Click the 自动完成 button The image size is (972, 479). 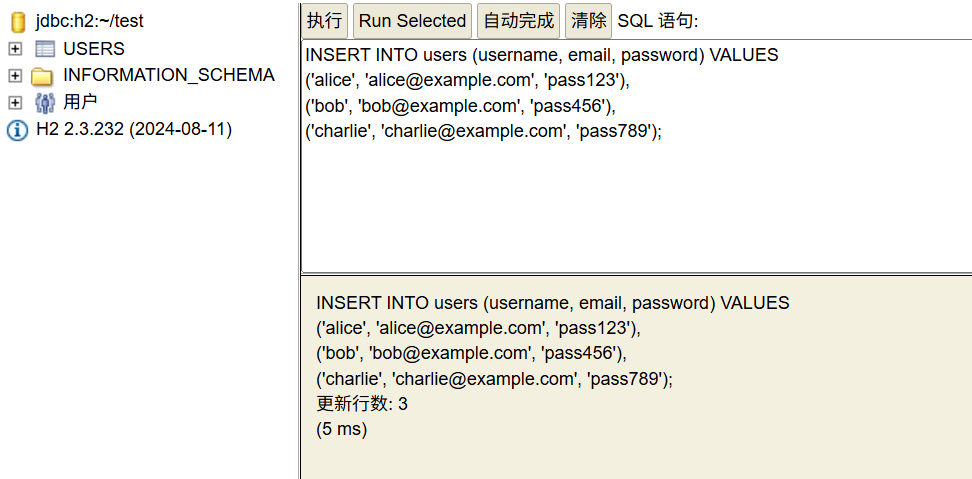[518, 20]
